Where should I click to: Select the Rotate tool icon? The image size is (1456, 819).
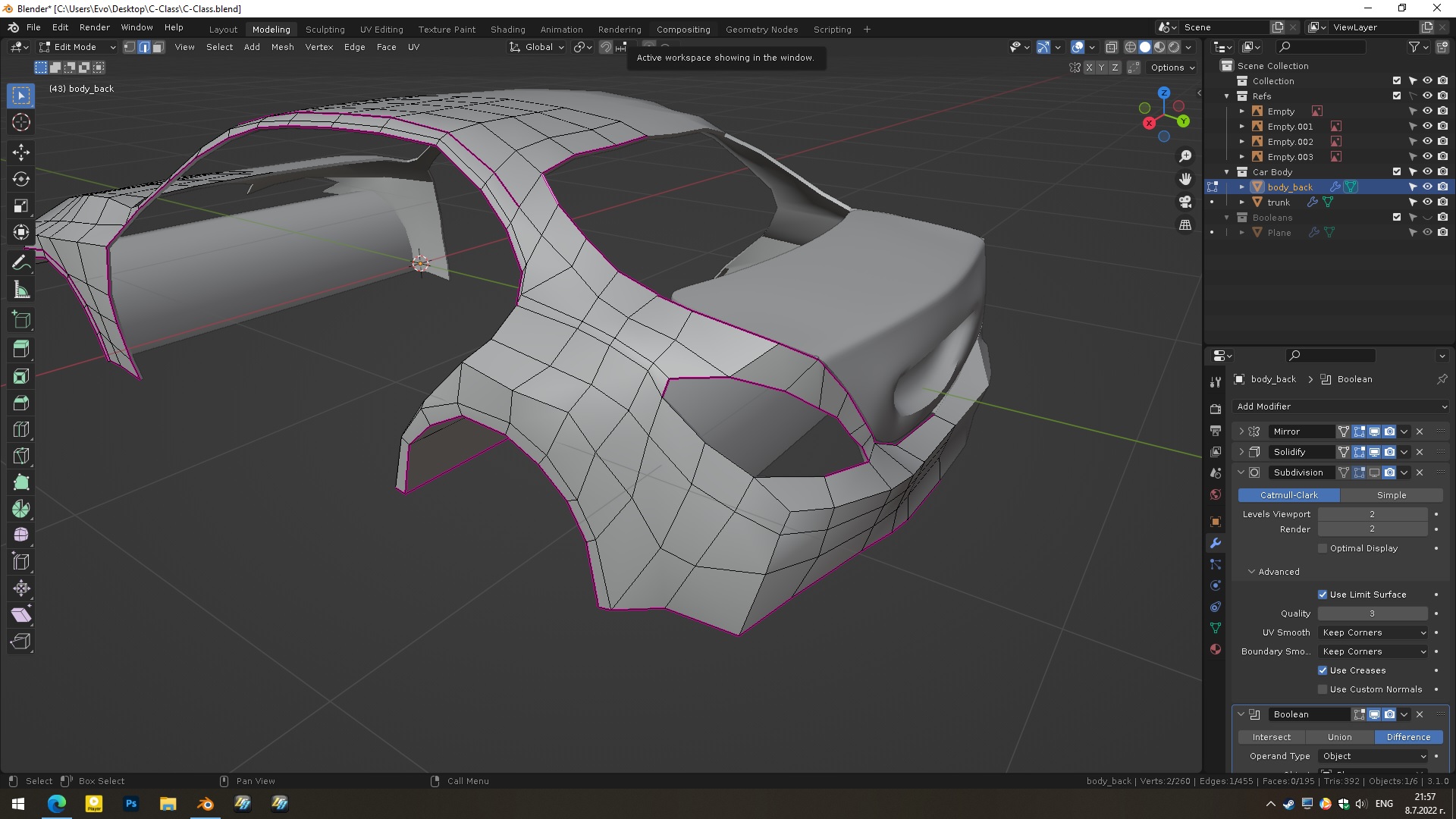pos(21,179)
